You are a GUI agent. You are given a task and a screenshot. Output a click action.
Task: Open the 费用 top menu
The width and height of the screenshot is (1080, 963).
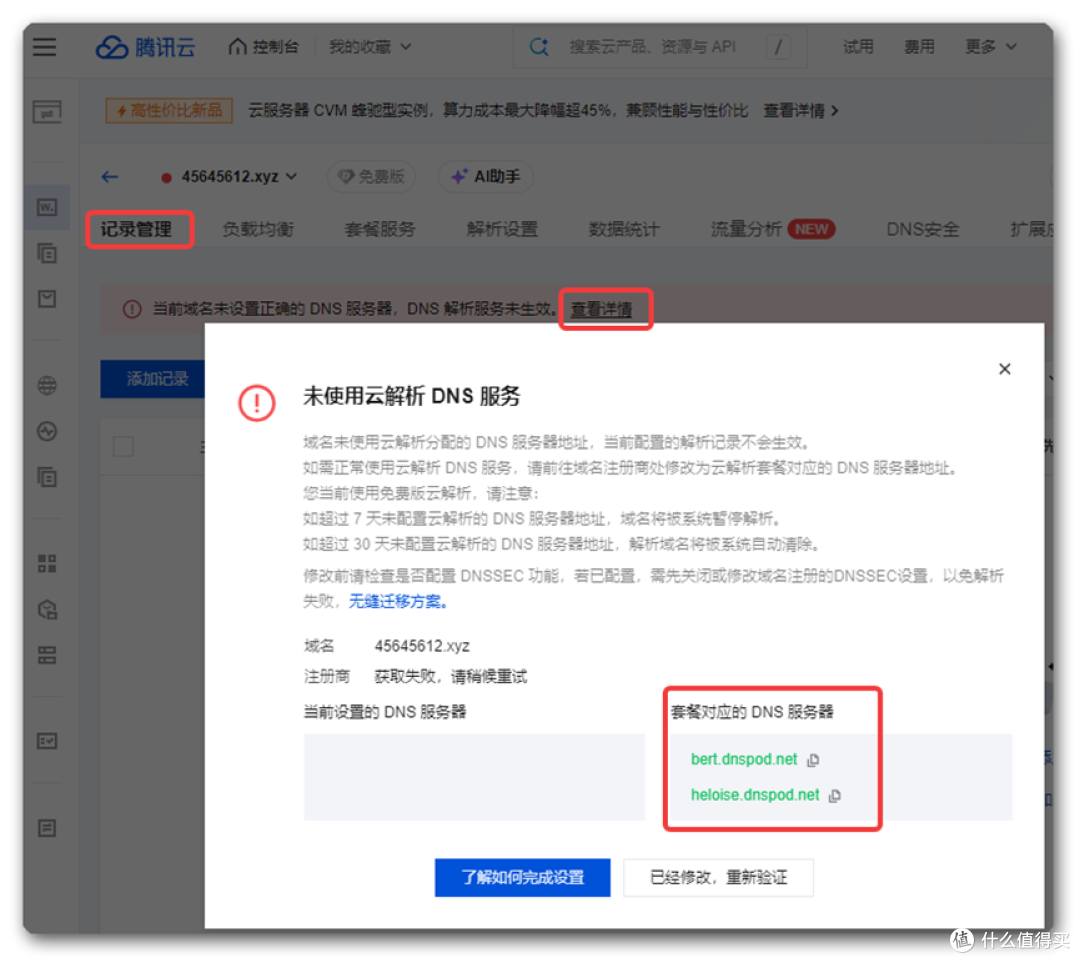(919, 47)
